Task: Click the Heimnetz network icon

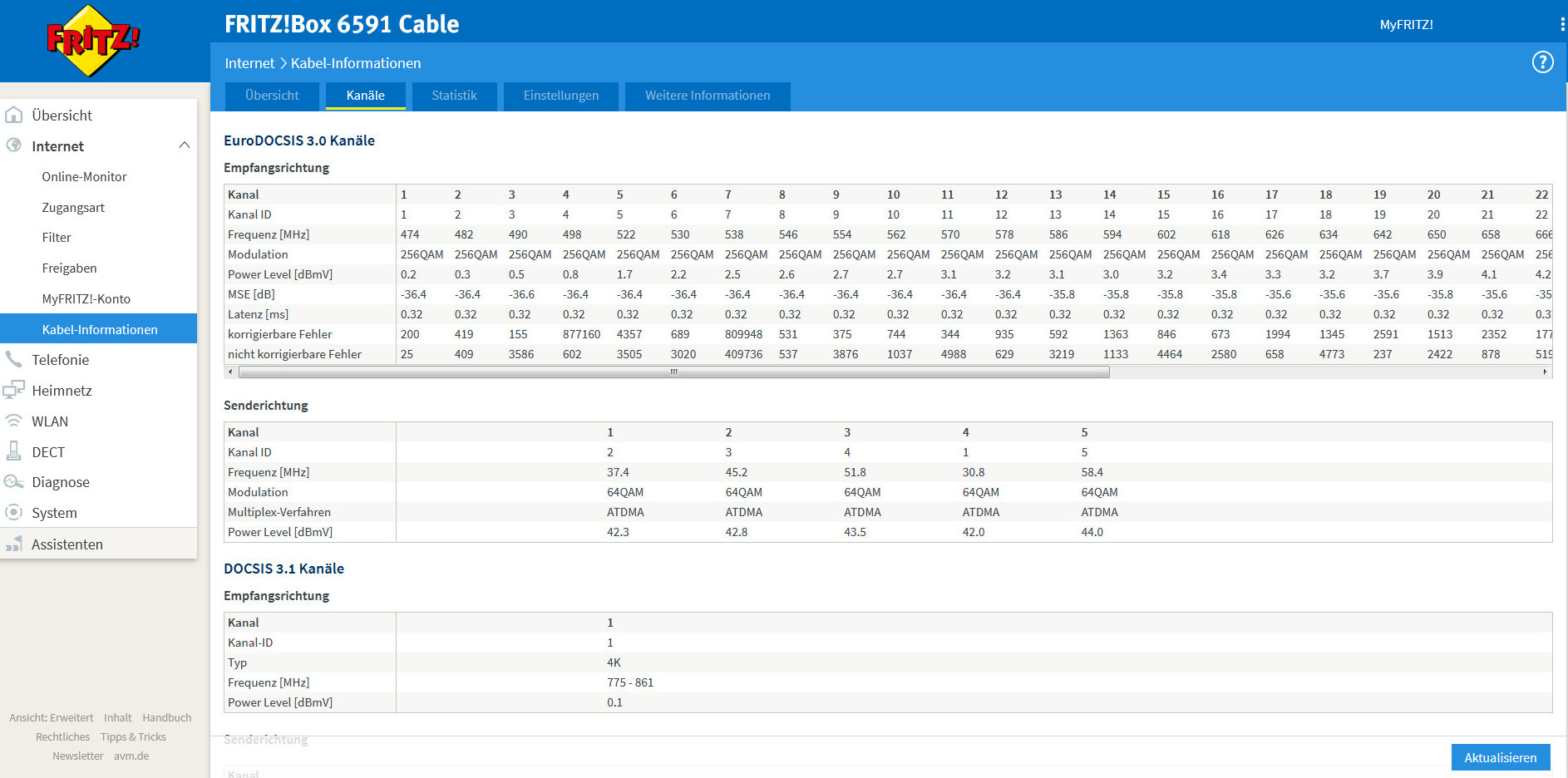Action: pos(14,390)
